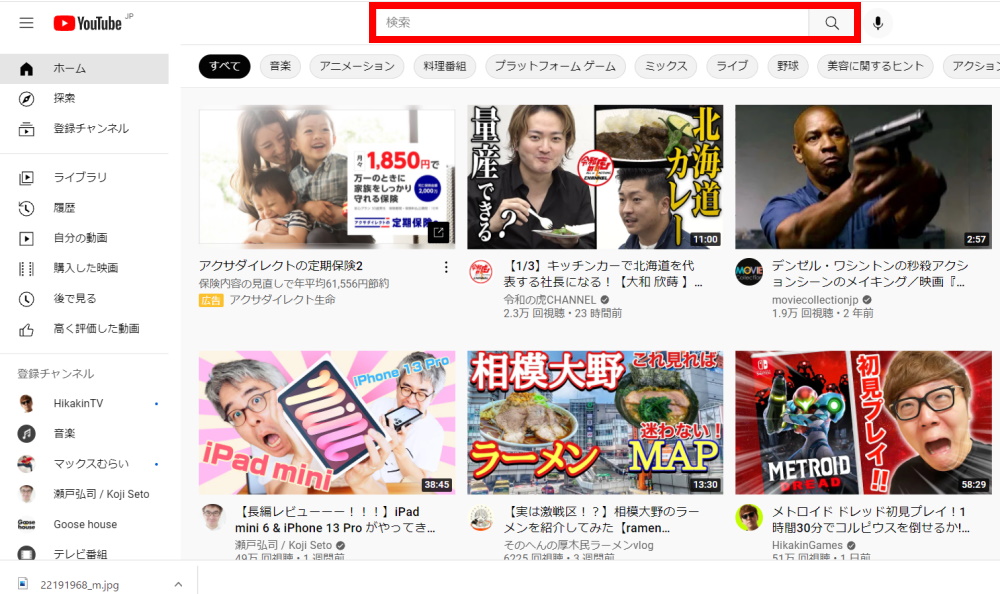Click the 自分の動画 play icon

pos(26,238)
